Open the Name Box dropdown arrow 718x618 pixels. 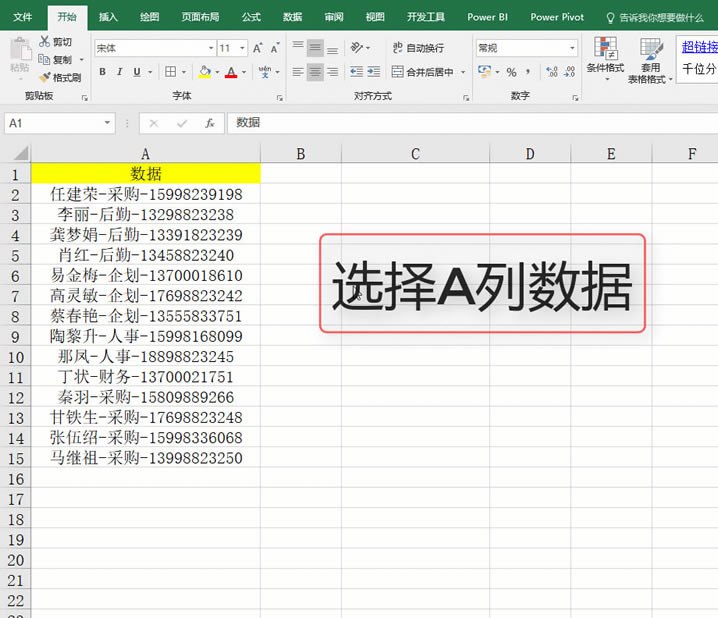(107, 123)
